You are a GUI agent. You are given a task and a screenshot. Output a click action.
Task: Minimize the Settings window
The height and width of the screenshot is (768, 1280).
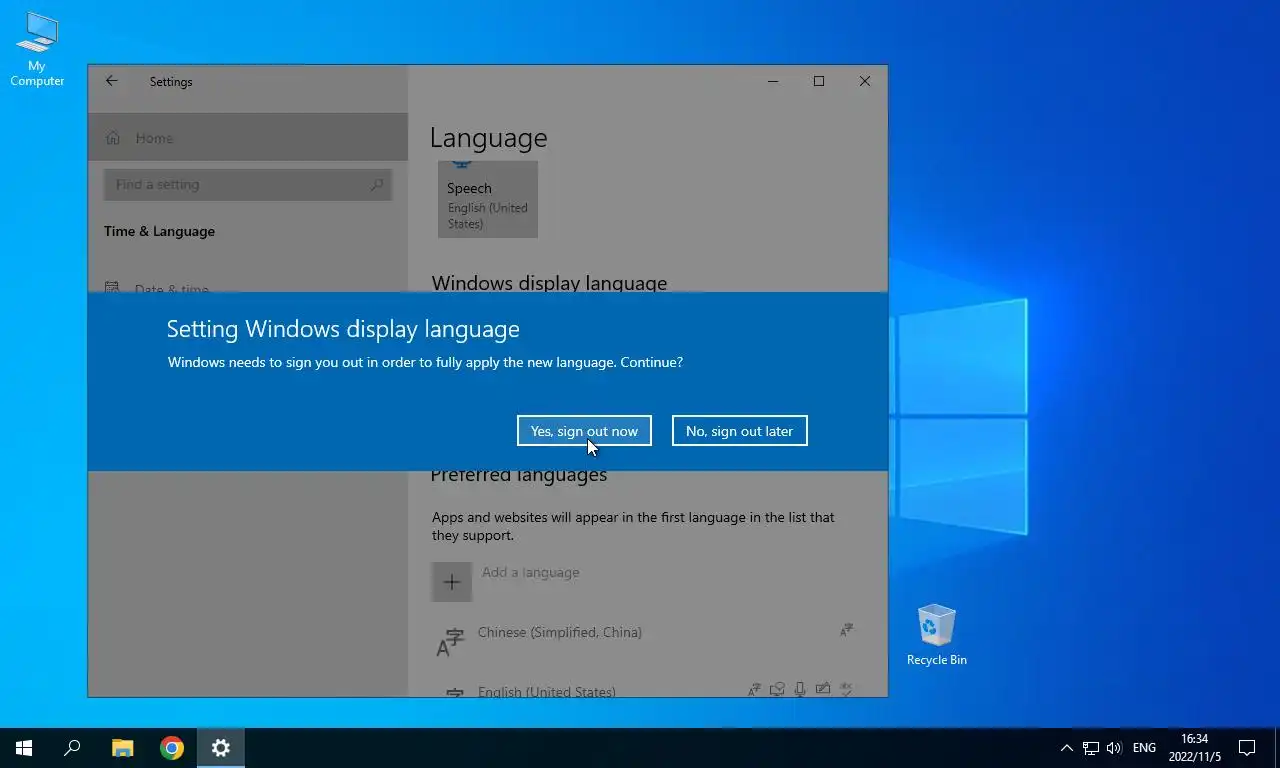(x=773, y=81)
